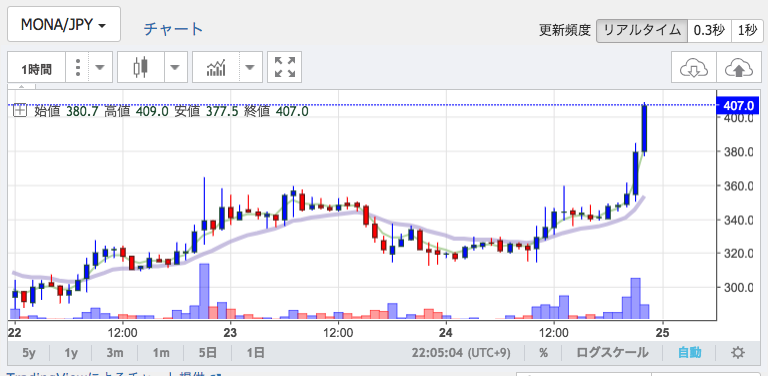Select the 5y time range
Image resolution: width=768 pixels, height=376 pixels.
pos(29,352)
